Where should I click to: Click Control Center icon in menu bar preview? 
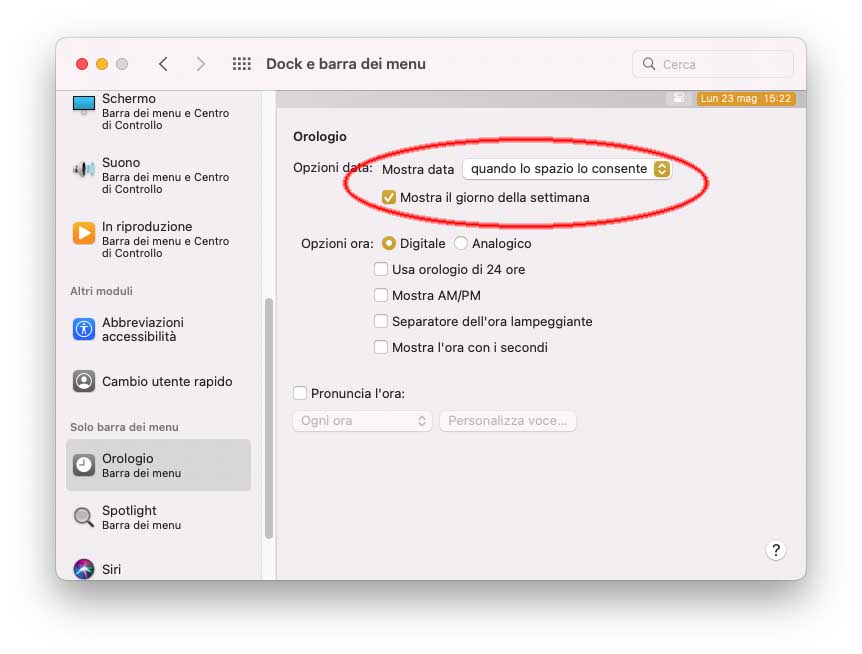679,98
